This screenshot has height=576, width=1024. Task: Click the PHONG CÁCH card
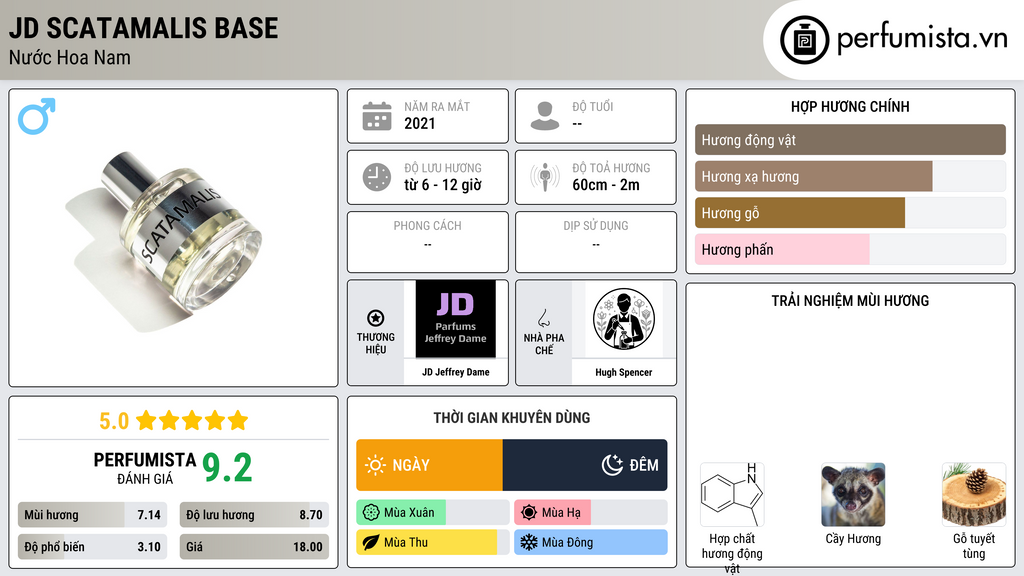(428, 242)
